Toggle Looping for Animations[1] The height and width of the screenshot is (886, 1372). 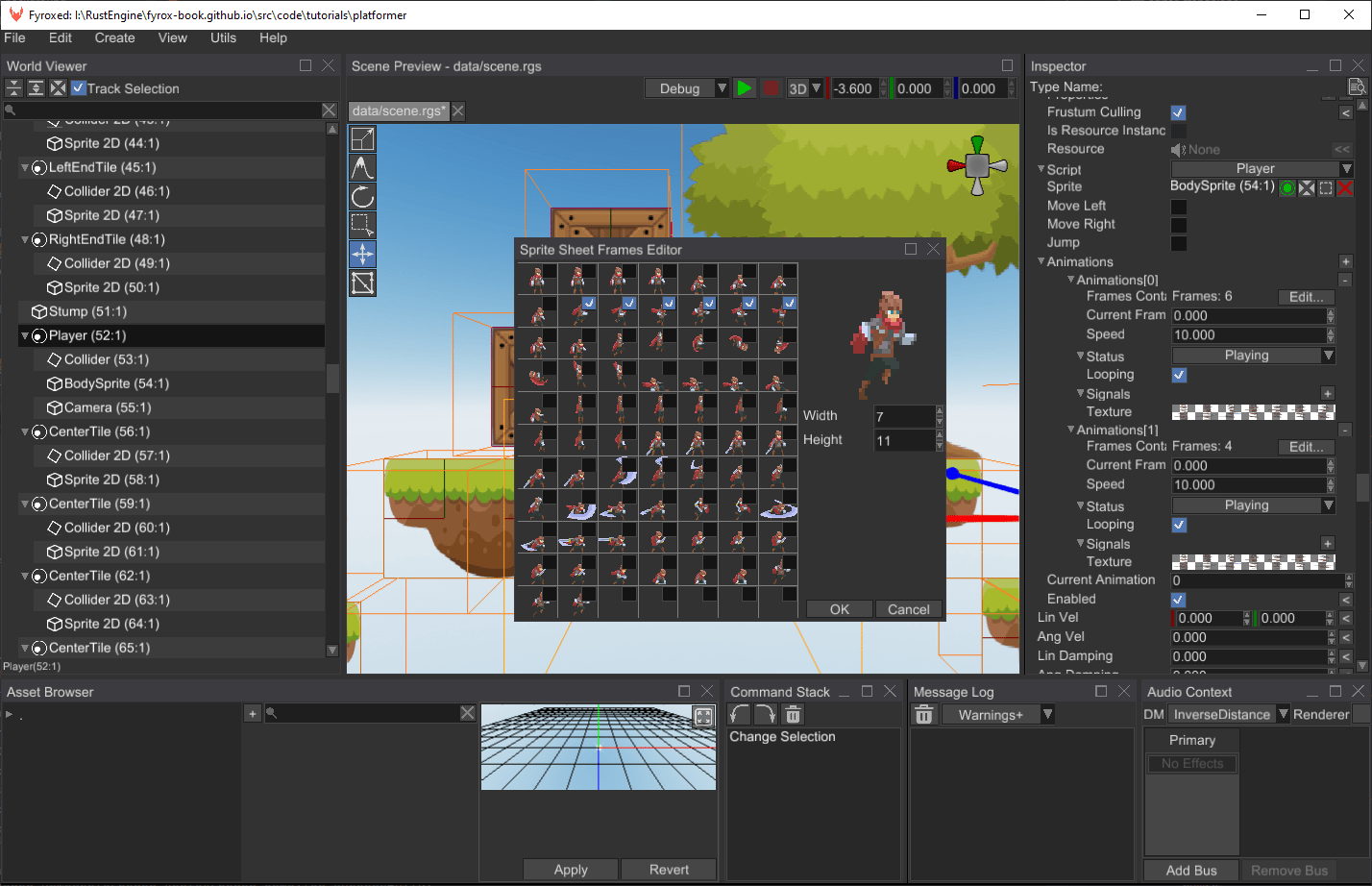[x=1179, y=525]
